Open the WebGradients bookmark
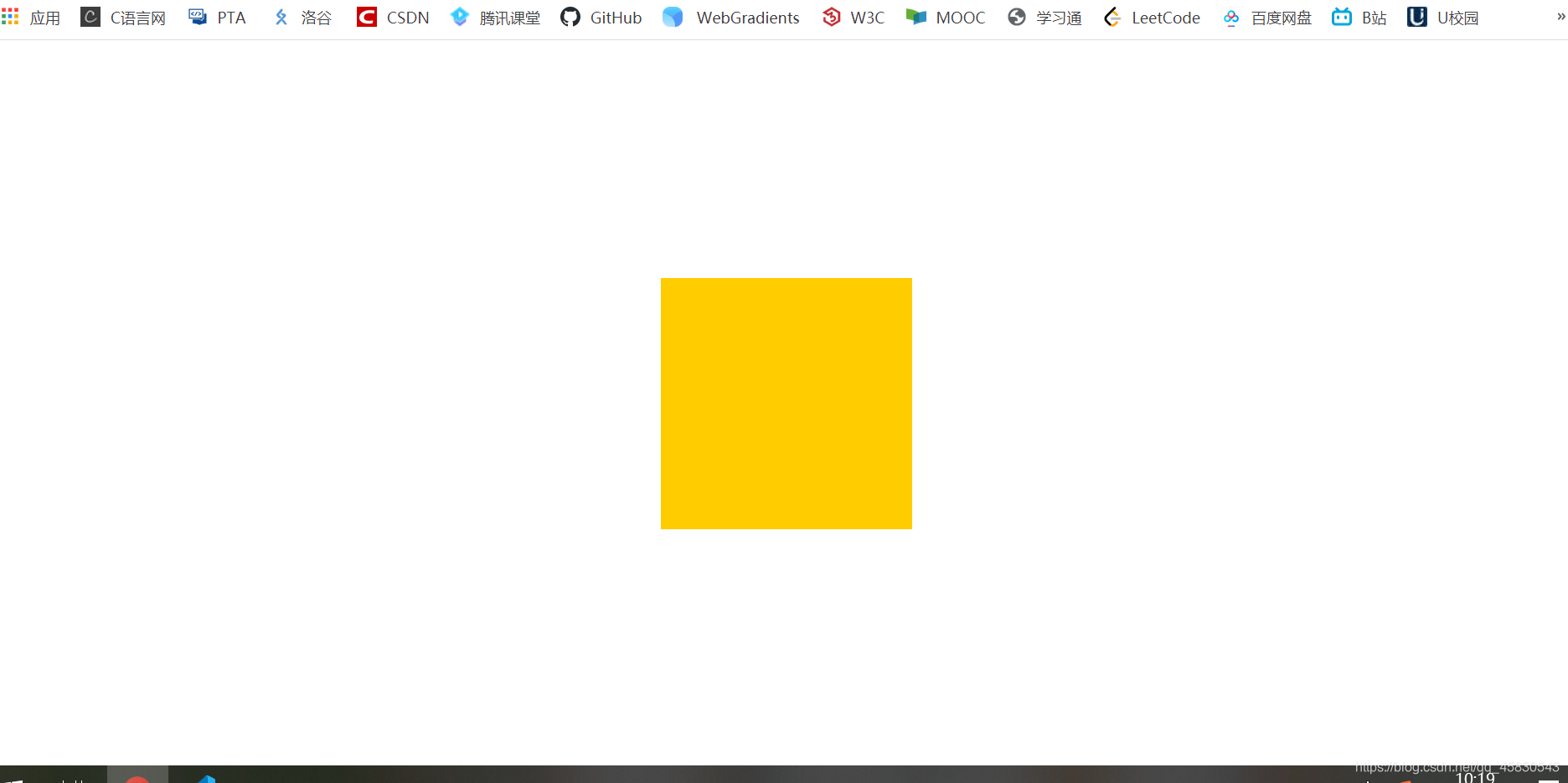Image resolution: width=1568 pixels, height=783 pixels. pos(748,18)
